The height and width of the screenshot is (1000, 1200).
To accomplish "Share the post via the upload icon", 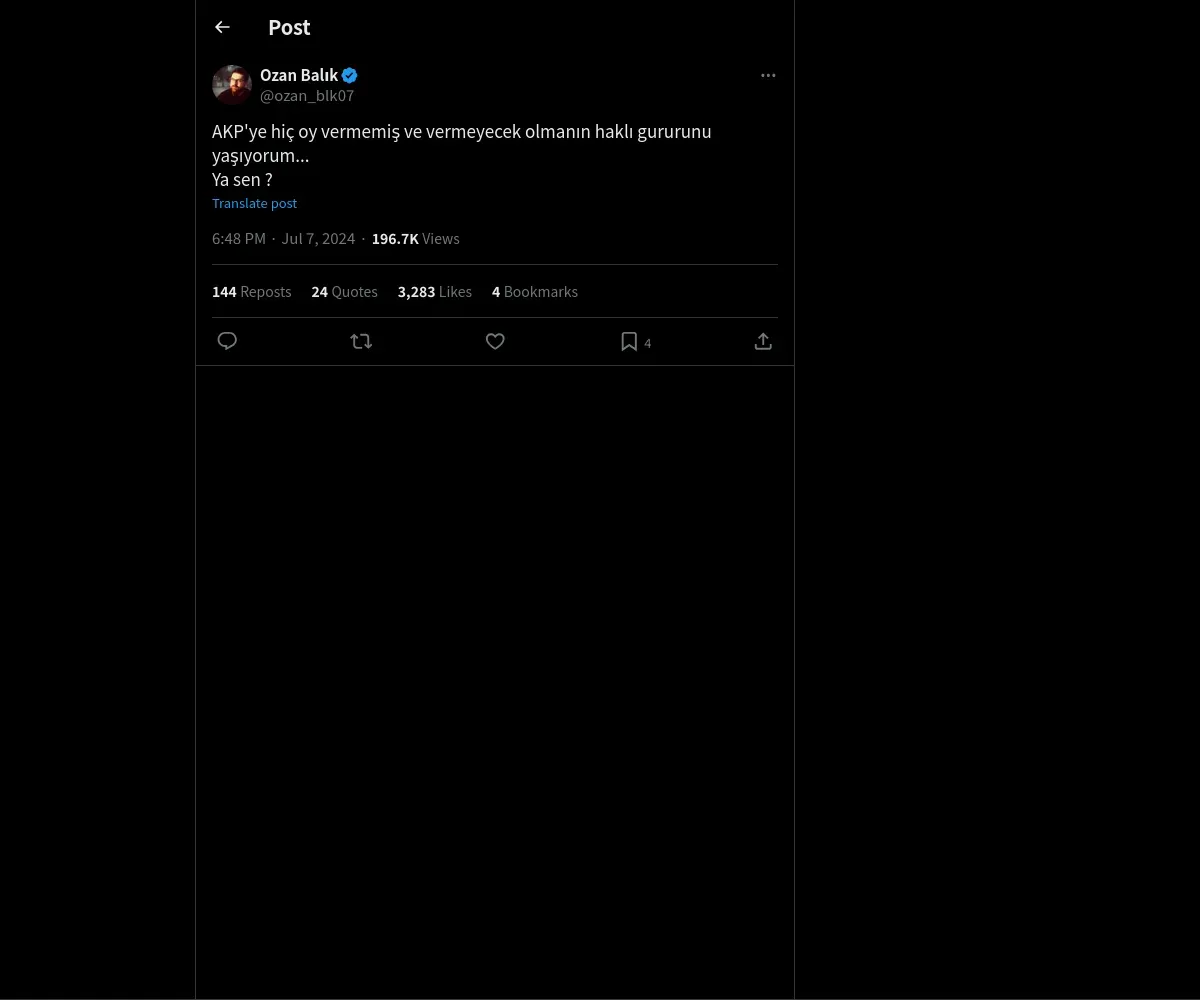I will coord(763,341).
